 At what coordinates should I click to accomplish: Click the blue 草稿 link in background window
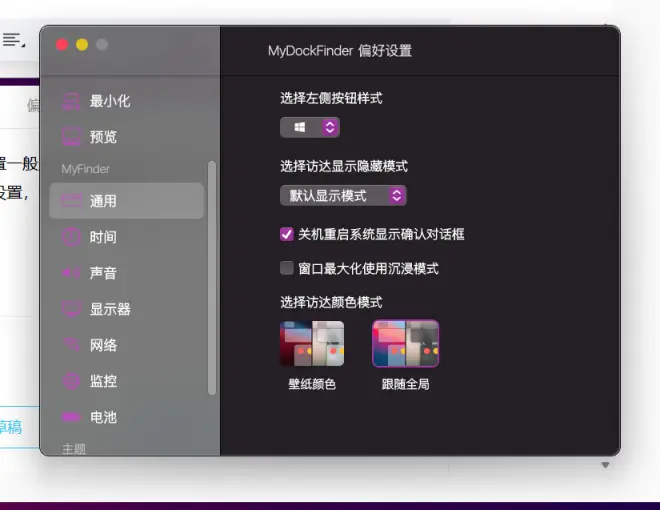tap(11, 427)
